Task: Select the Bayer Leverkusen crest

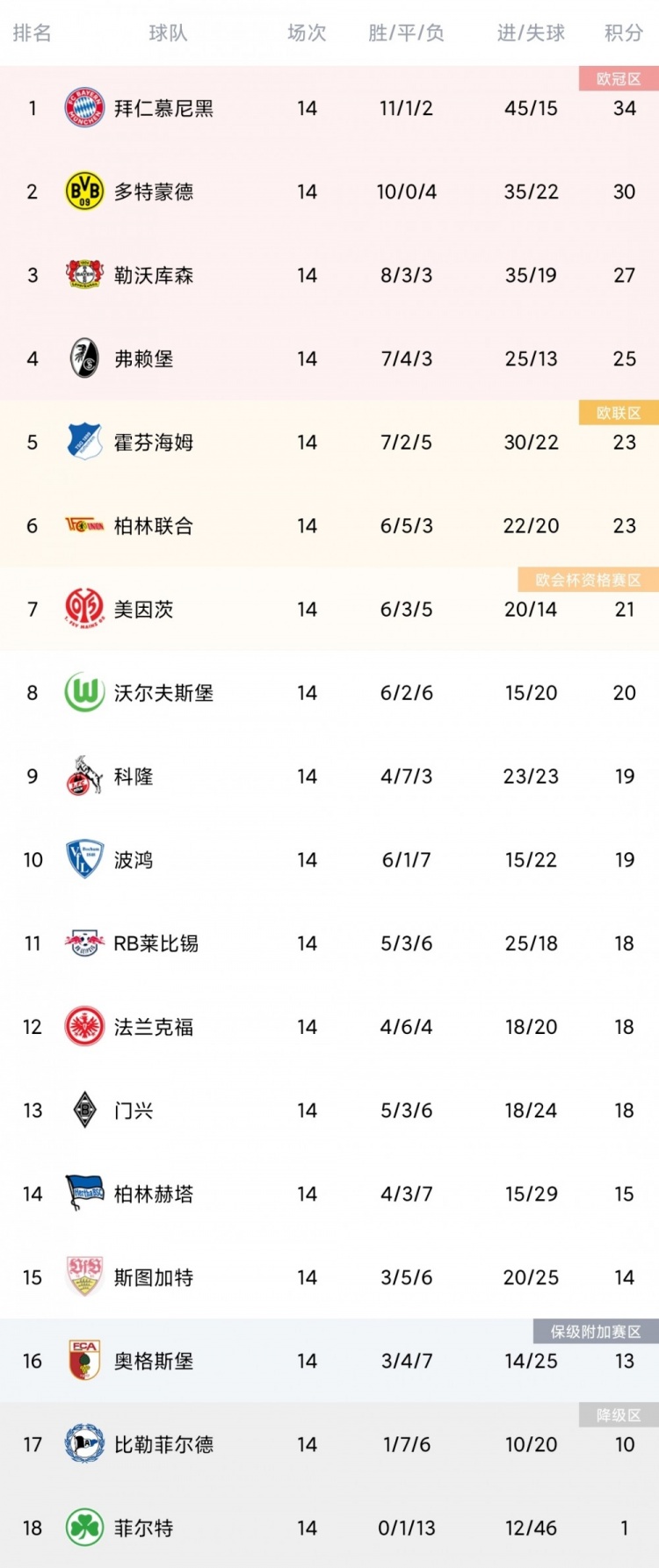Action: tap(84, 275)
